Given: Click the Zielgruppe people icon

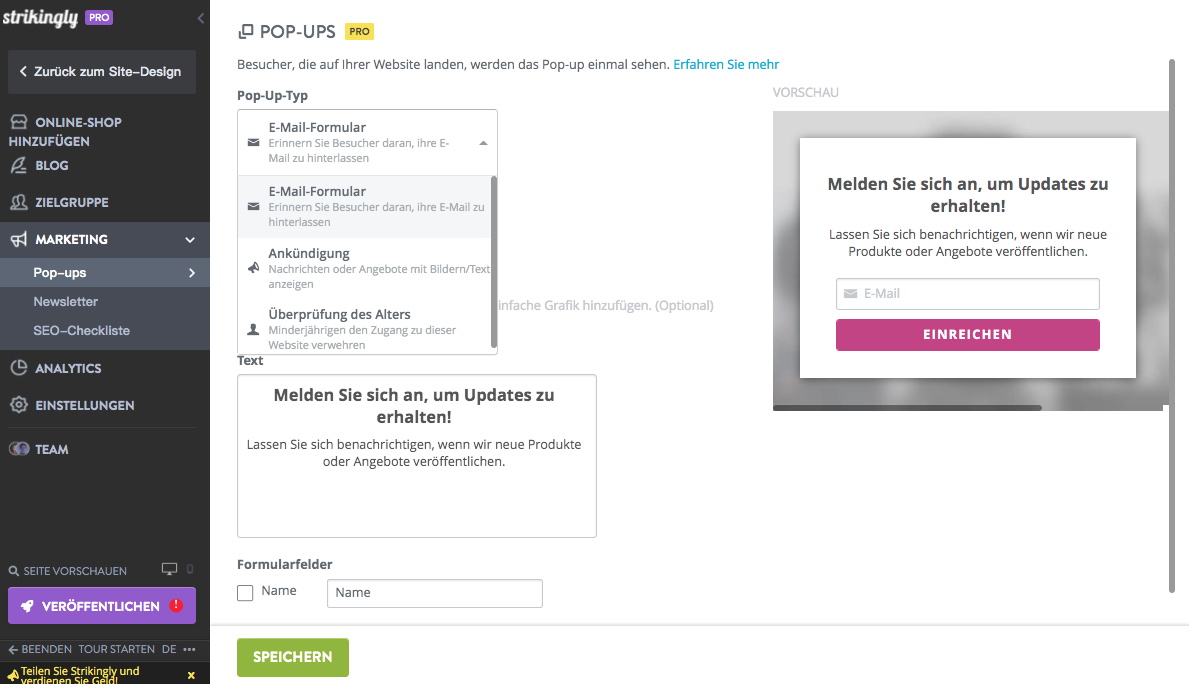Looking at the screenshot, I should coord(18,202).
